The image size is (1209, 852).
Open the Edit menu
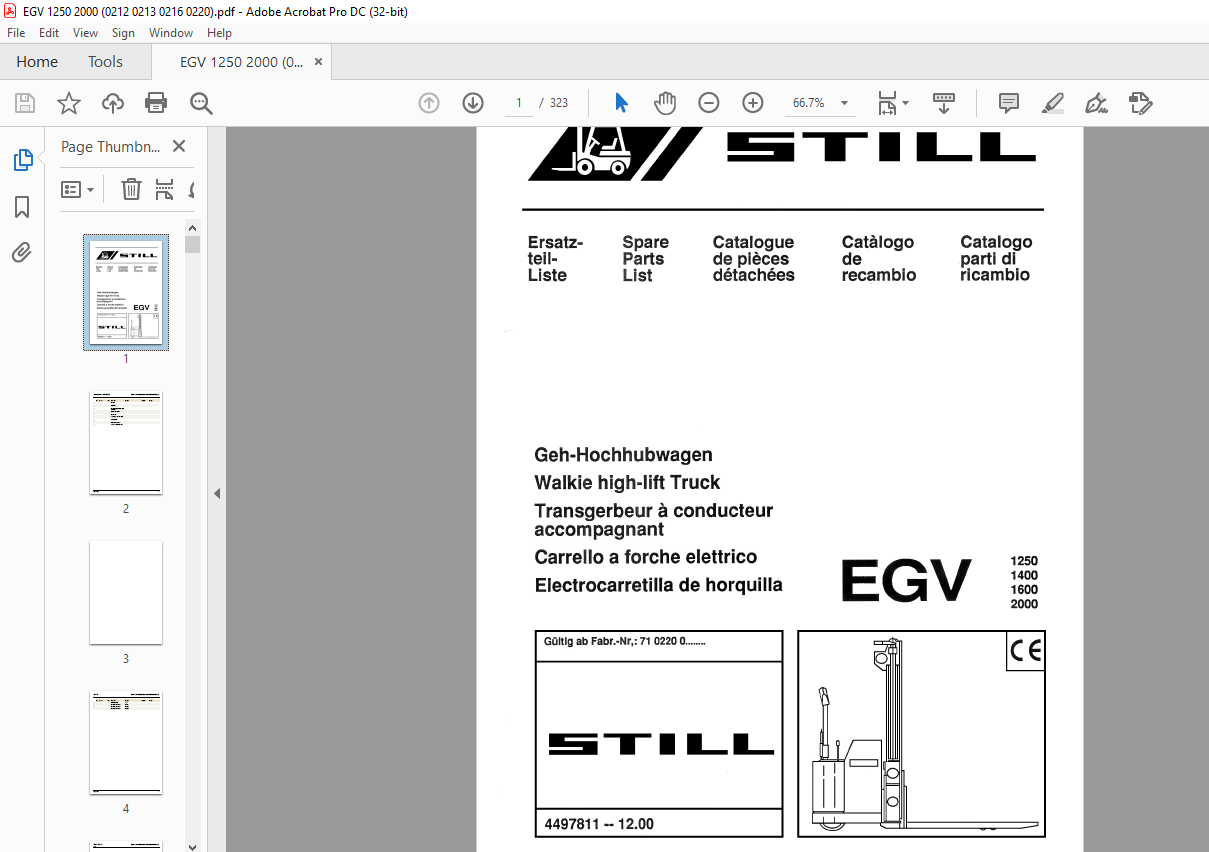(x=49, y=33)
